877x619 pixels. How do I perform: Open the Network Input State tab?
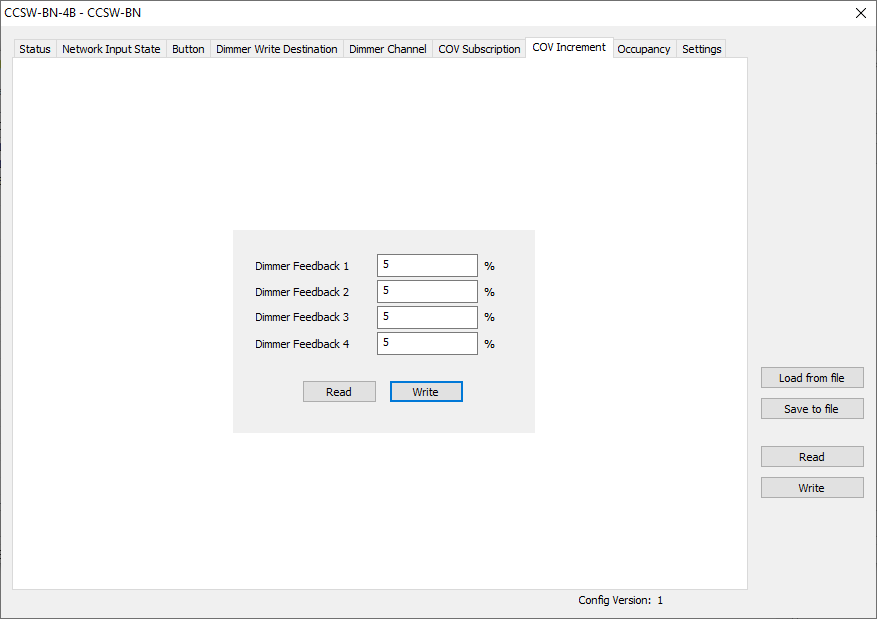[x=111, y=49]
